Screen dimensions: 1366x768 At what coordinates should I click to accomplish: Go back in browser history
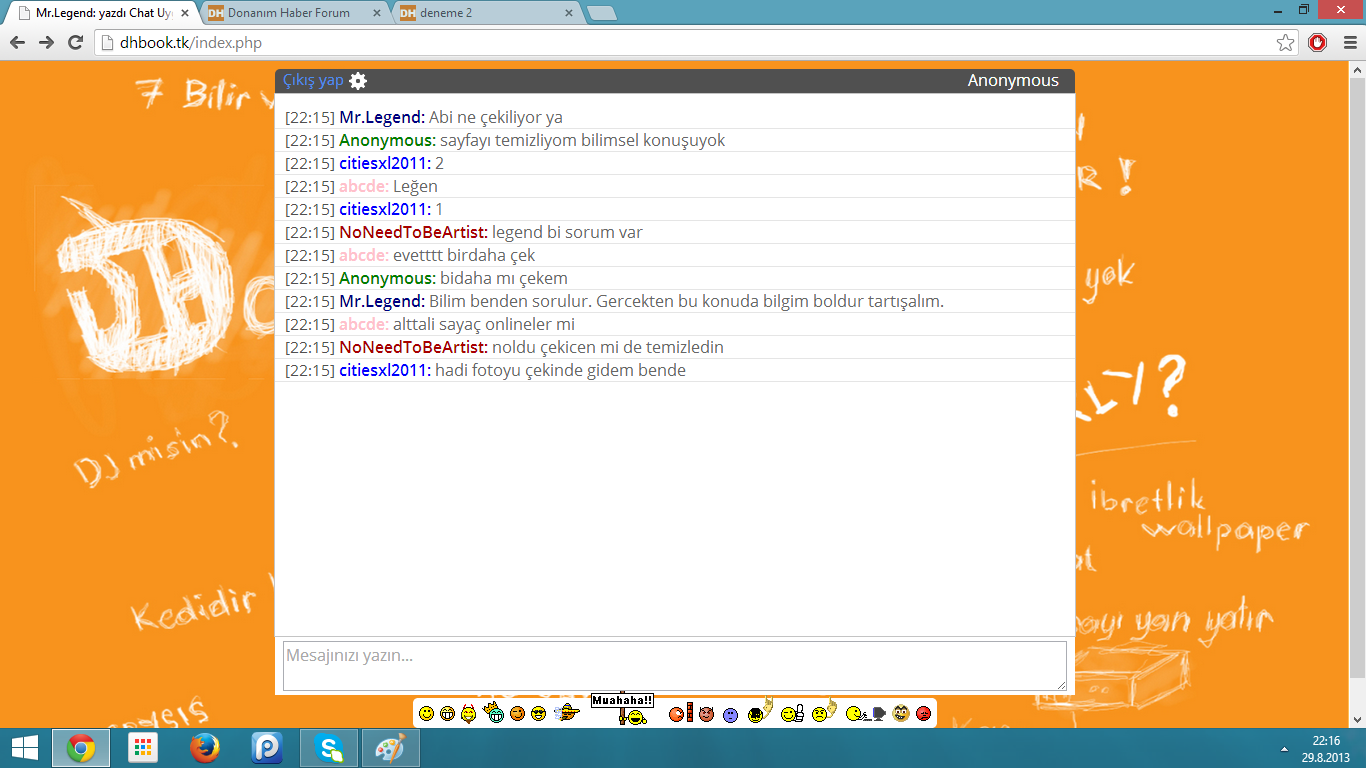click(18, 42)
